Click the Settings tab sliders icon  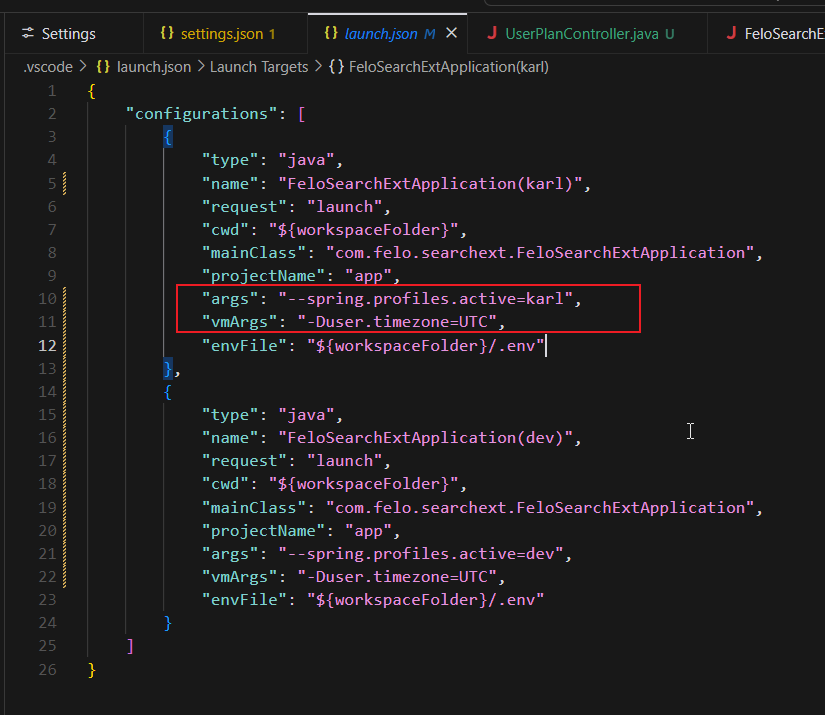click(28, 33)
